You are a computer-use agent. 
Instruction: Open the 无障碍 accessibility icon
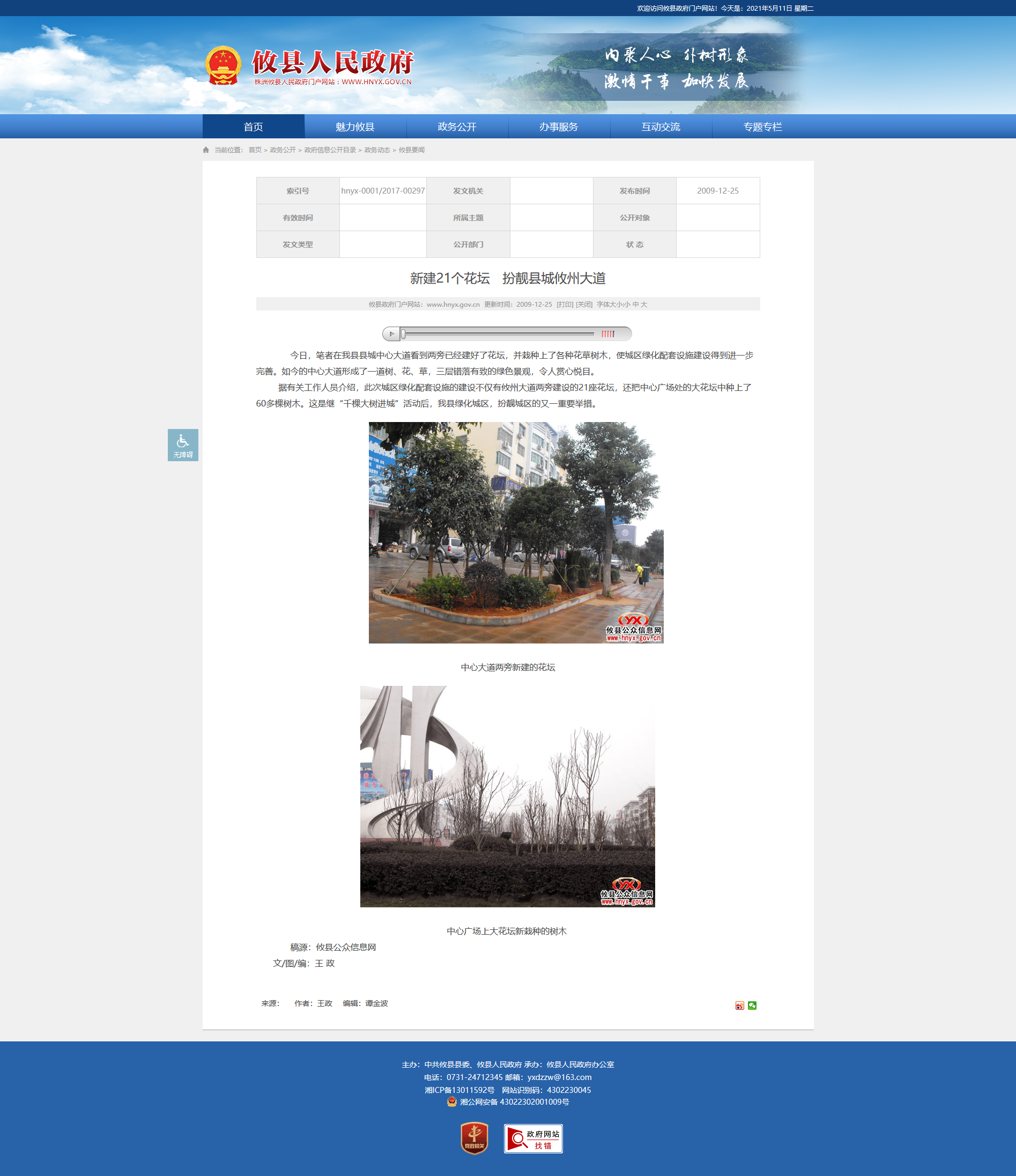click(183, 445)
